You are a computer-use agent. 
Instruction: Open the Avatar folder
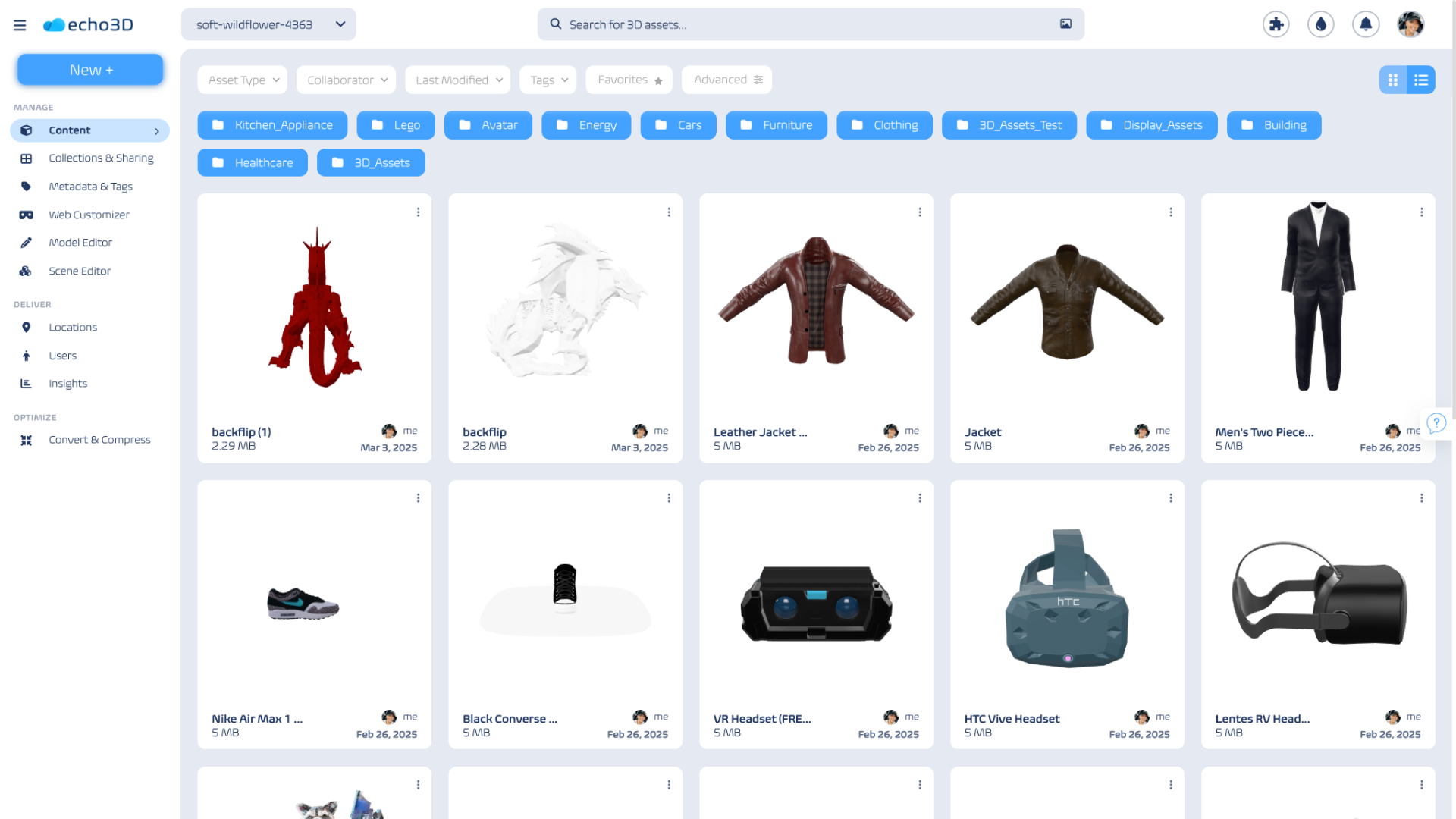(488, 125)
